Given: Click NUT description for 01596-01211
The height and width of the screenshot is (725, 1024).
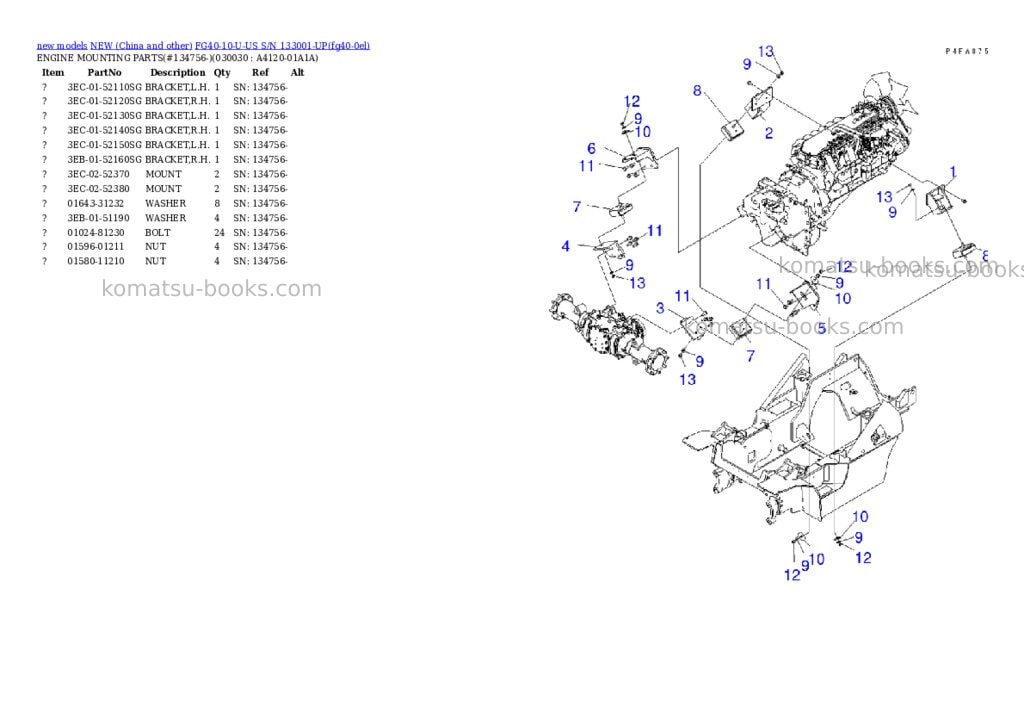Looking at the screenshot, I should (155, 247).
